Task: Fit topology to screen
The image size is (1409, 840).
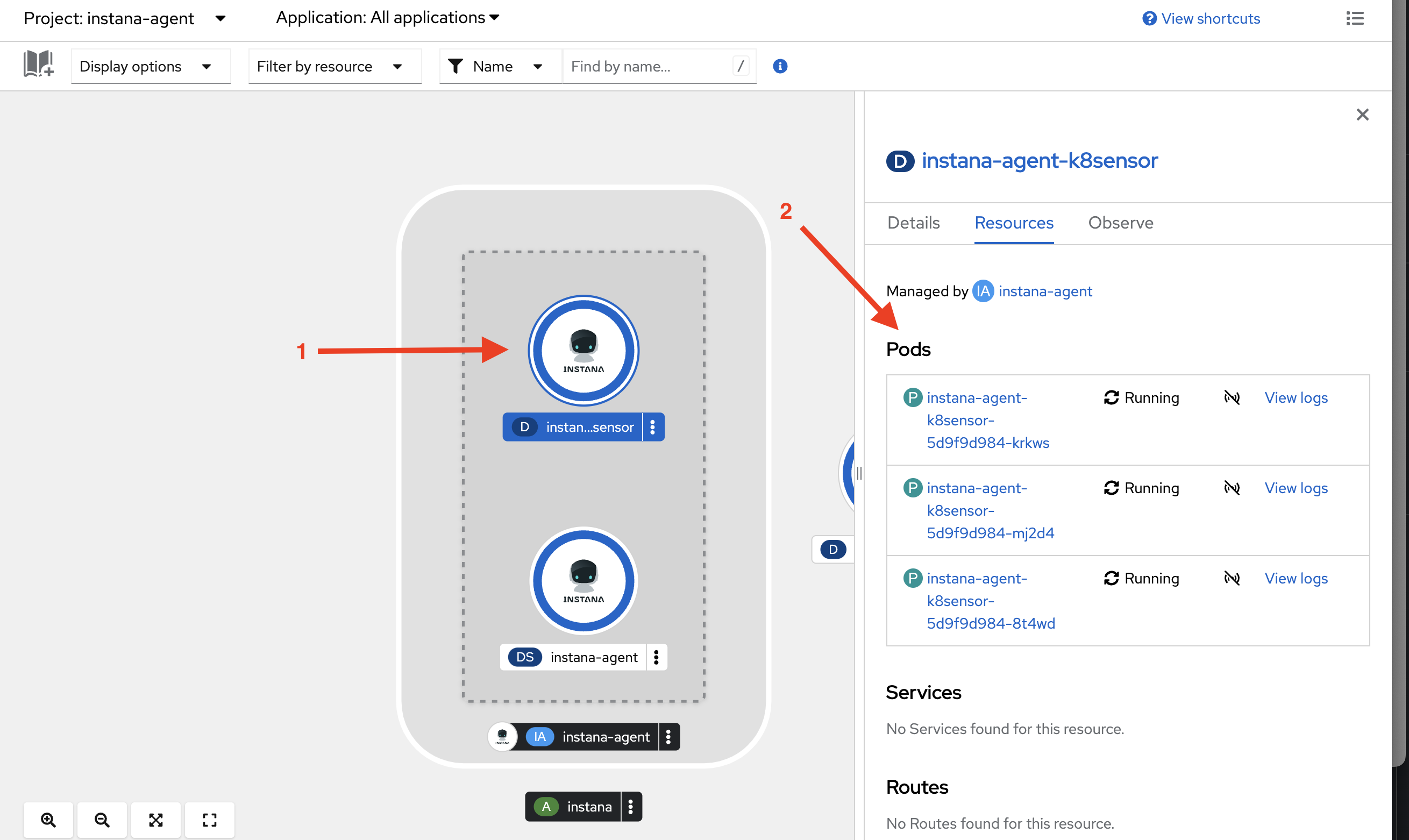Action: point(155,820)
